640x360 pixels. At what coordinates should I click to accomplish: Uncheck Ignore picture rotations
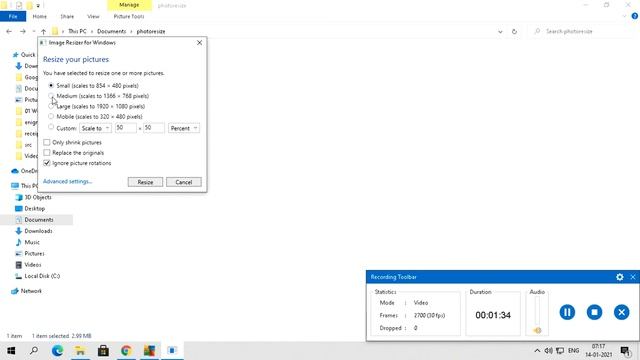47,163
